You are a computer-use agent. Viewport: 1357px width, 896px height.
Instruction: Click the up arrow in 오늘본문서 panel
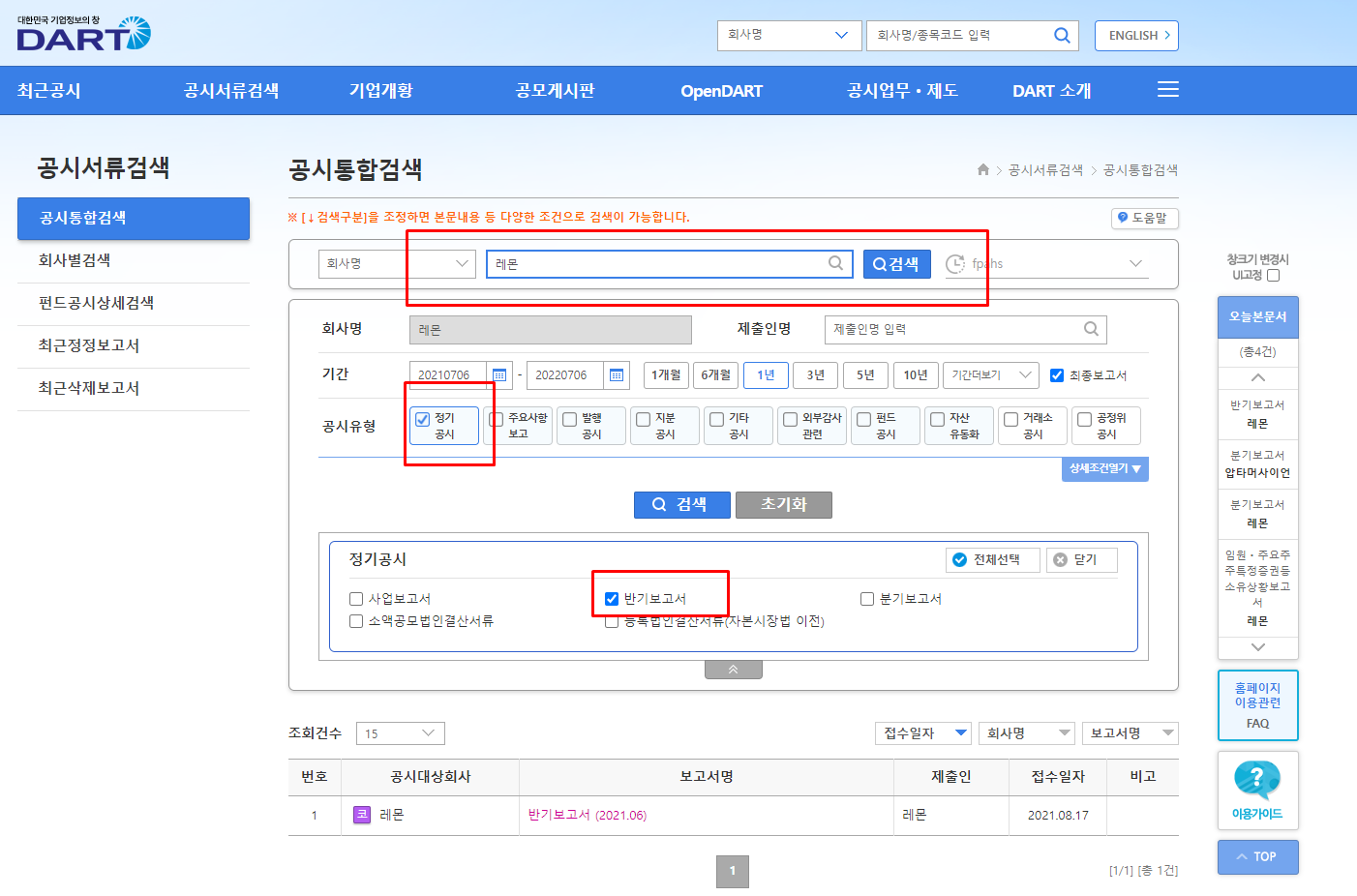pyautogui.click(x=1258, y=377)
